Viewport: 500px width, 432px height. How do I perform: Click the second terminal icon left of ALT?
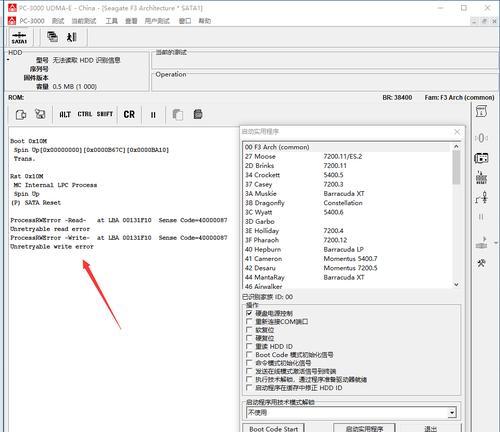click(40, 114)
